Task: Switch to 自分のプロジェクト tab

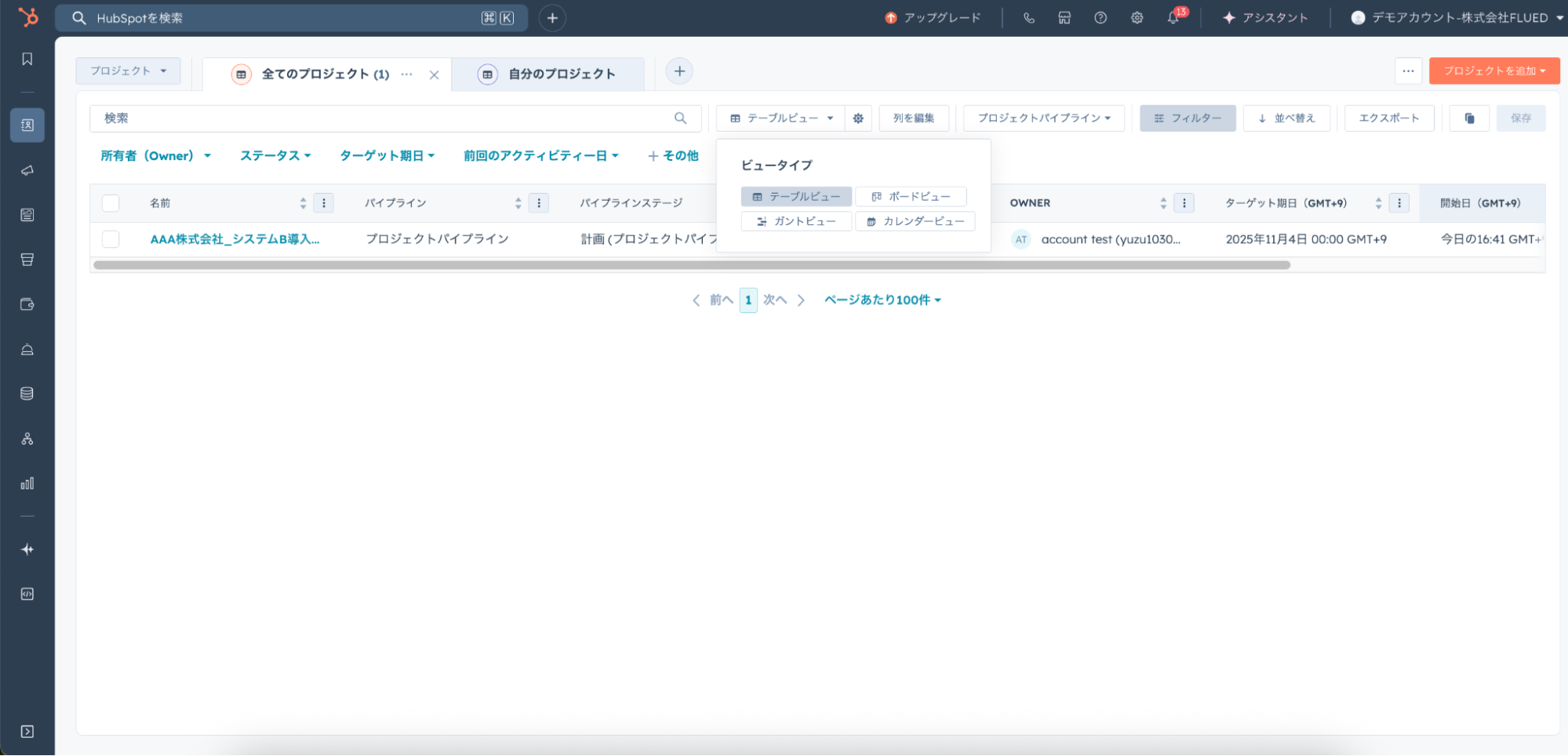Action: click(561, 75)
